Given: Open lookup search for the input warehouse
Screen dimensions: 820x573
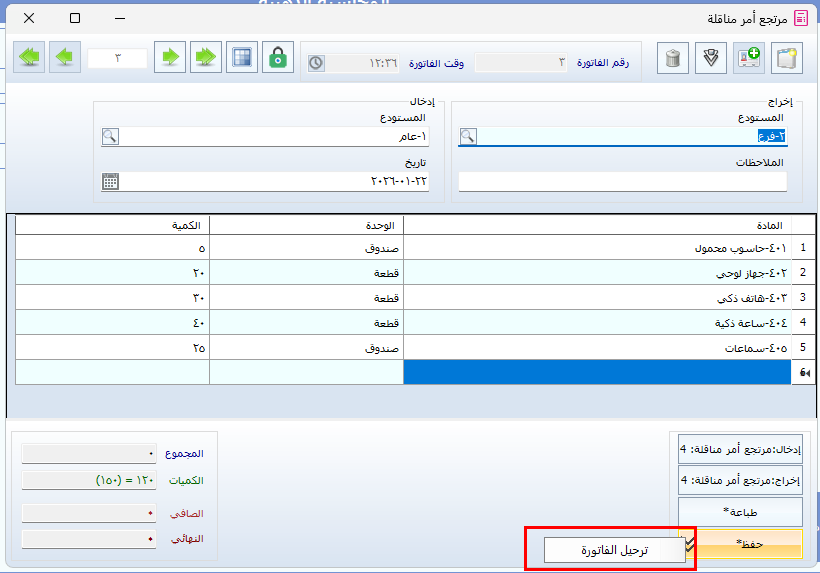Looking at the screenshot, I should coord(110,137).
